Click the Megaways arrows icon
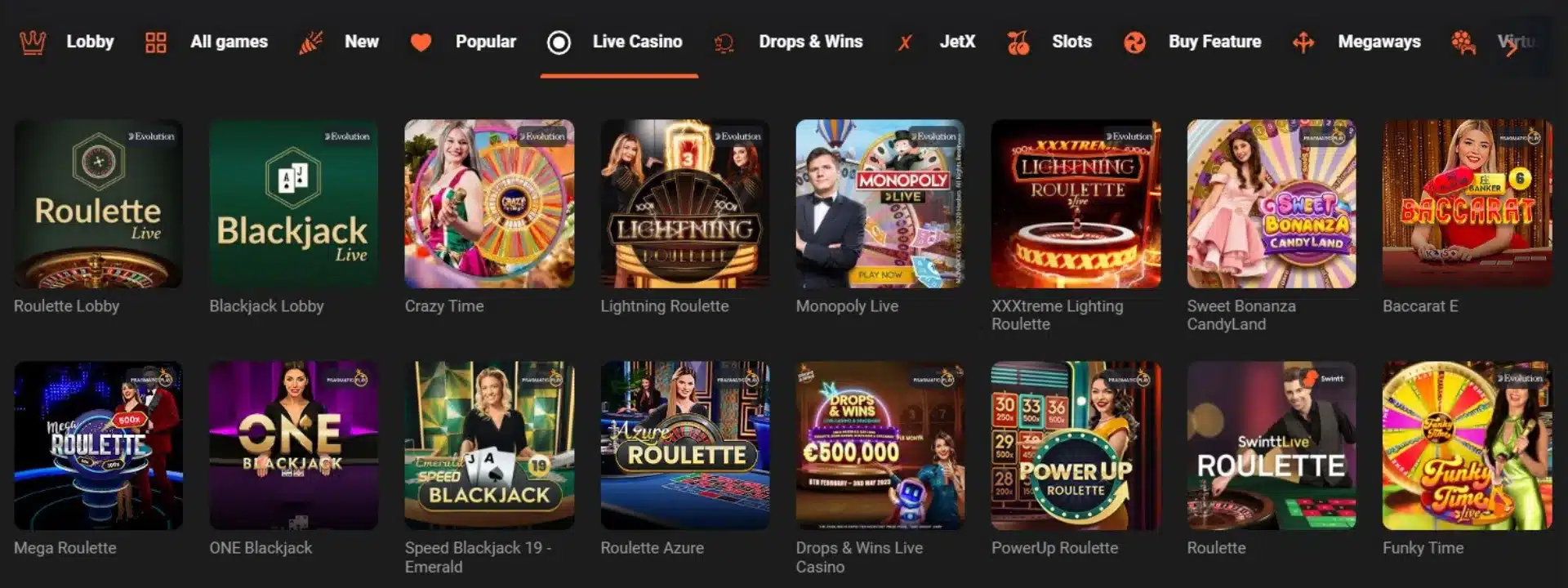 tap(1303, 42)
